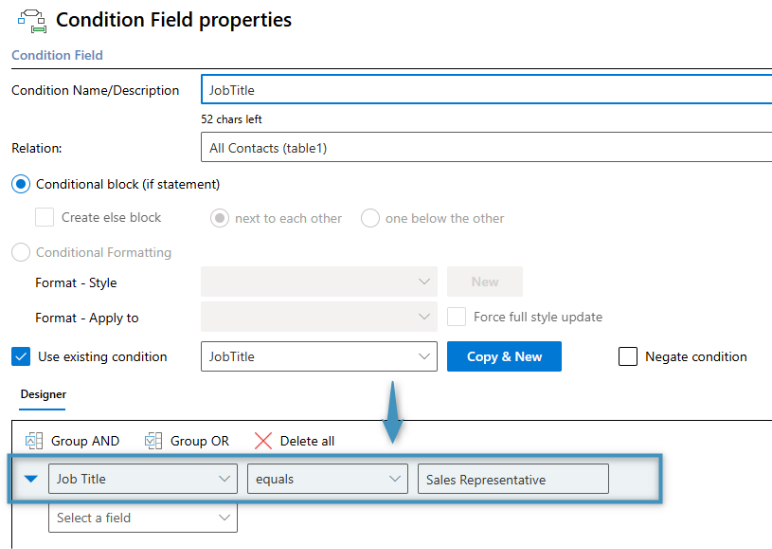Screen dimensions: 772x549
Task: Enable the Negate condition checkbox
Action: 628,356
